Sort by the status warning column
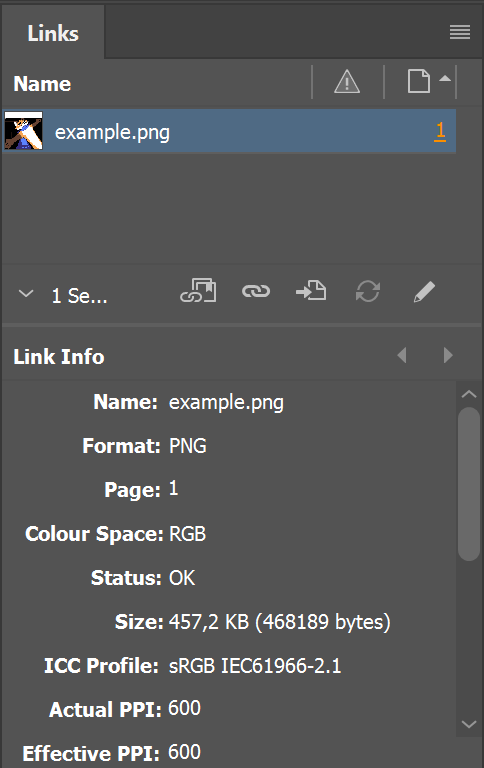This screenshot has height=768, width=484. 347,82
